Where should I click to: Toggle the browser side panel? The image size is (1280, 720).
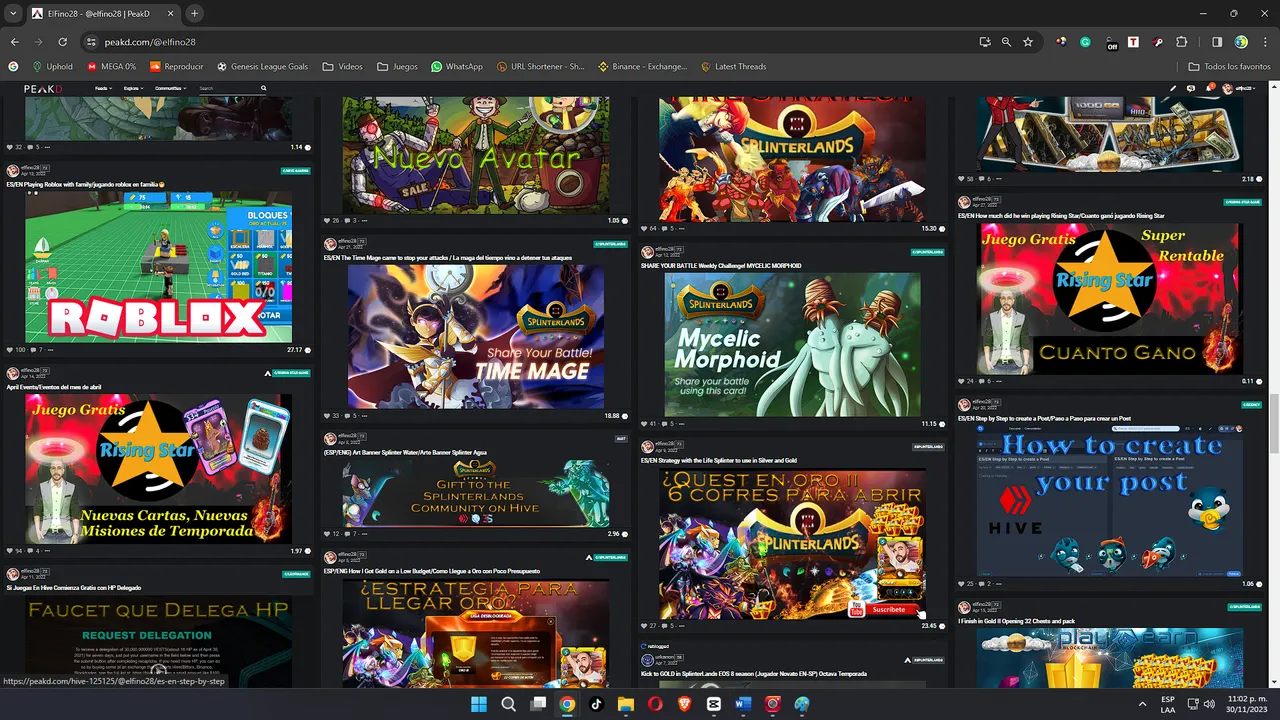click(x=1217, y=42)
